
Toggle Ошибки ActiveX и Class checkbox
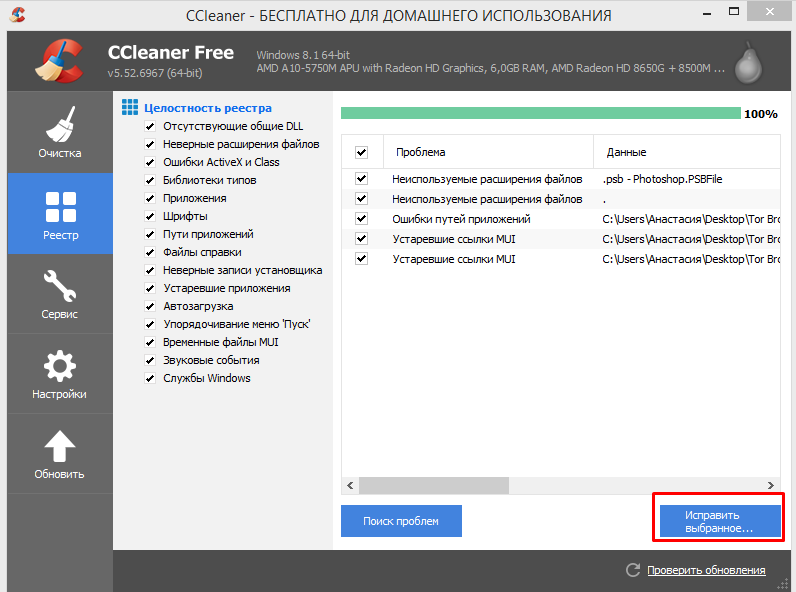[150, 162]
